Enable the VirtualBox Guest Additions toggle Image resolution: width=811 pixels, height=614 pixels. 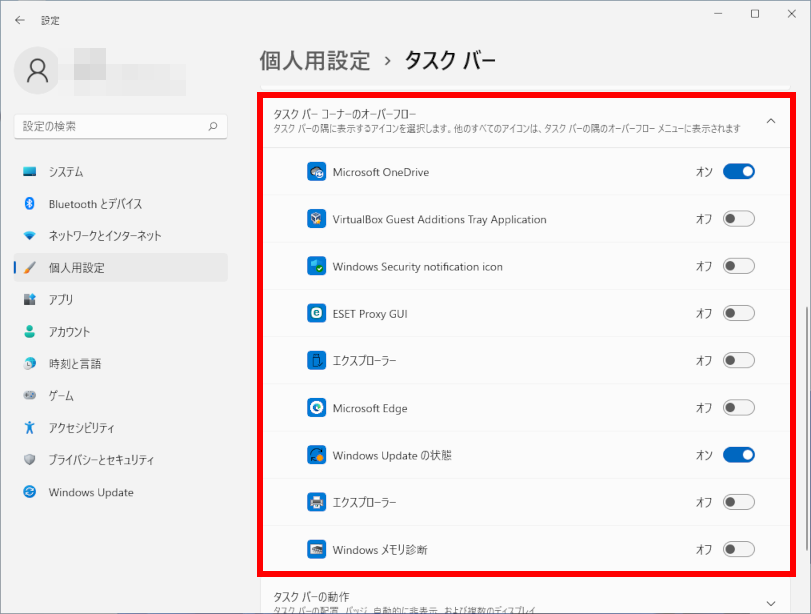[739, 219]
